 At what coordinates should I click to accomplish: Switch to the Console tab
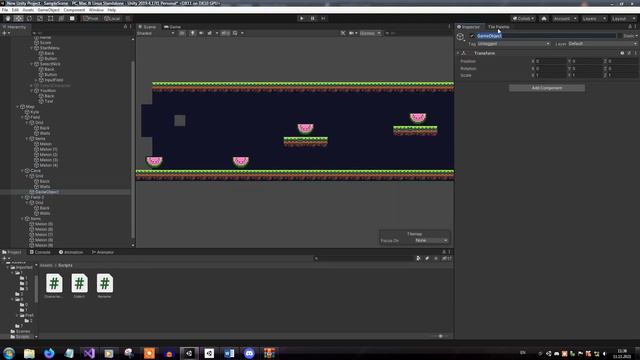pos(40,252)
